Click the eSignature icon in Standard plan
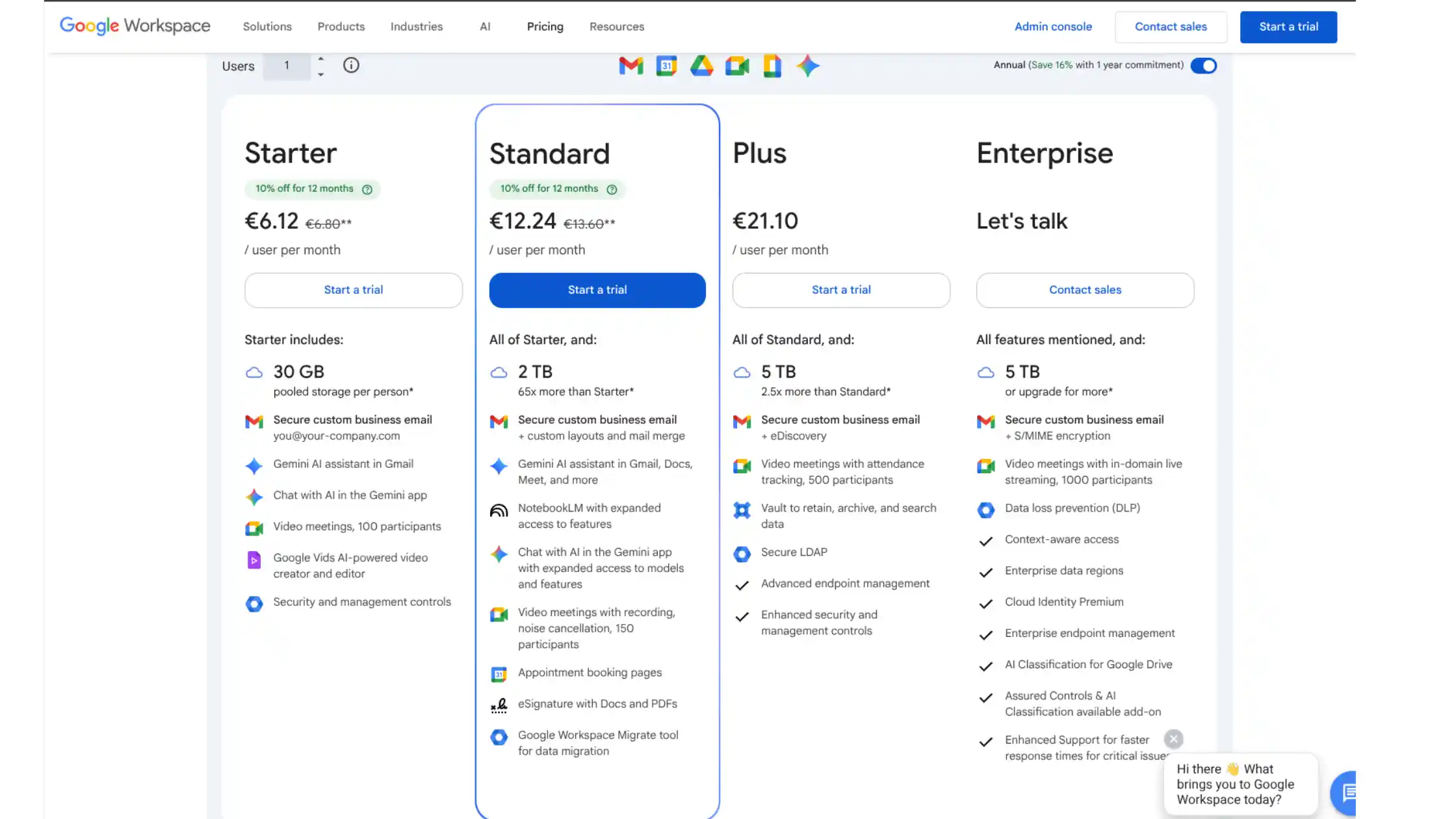The image size is (1456, 819). (x=499, y=706)
